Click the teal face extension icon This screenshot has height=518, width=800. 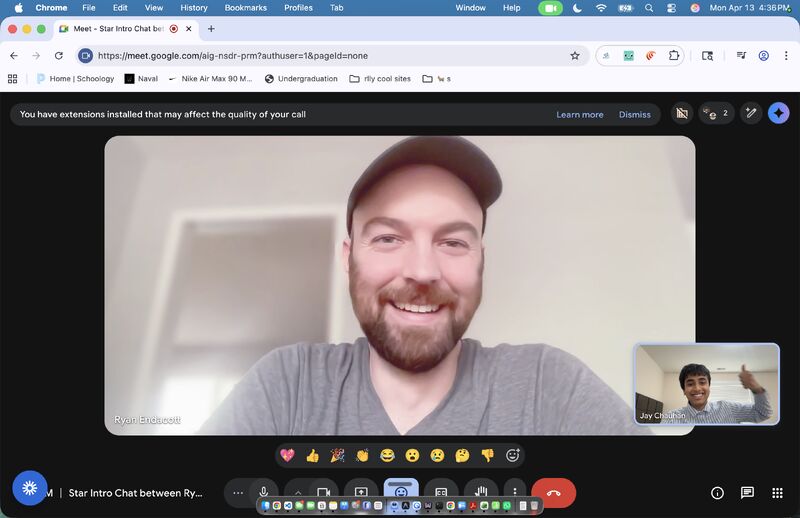[629, 56]
